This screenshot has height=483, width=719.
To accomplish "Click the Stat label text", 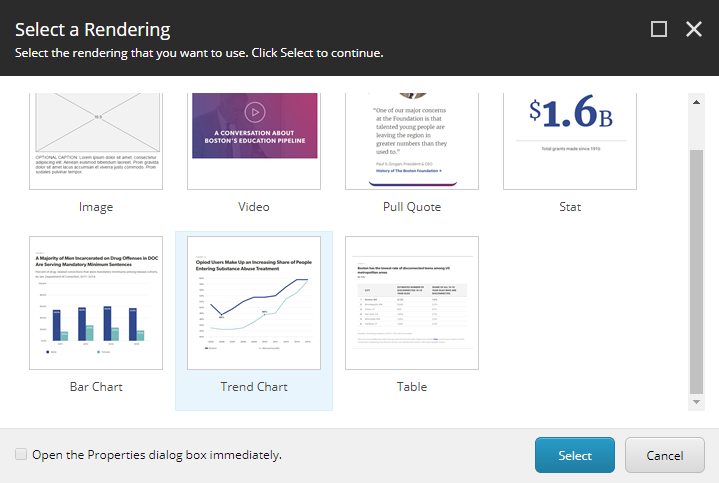I will click(x=570, y=207).
